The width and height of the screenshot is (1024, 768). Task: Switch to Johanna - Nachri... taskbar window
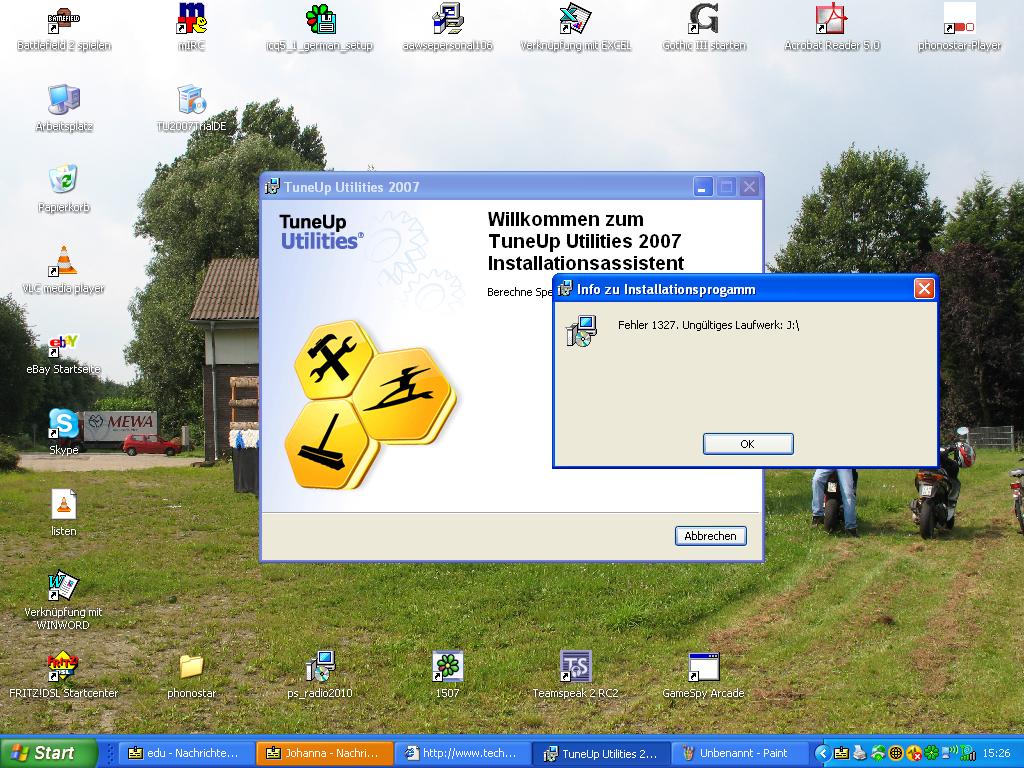(x=324, y=754)
